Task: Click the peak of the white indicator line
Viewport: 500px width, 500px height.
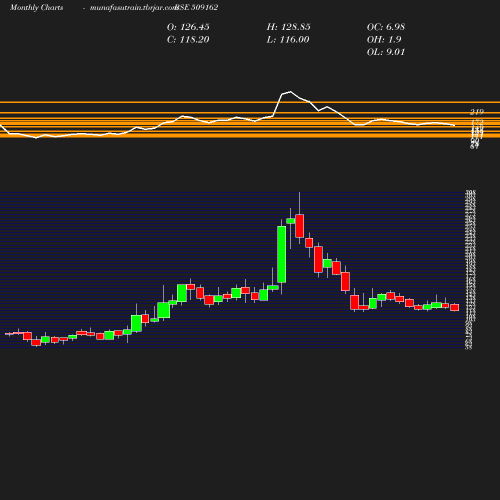Action: click(290, 92)
